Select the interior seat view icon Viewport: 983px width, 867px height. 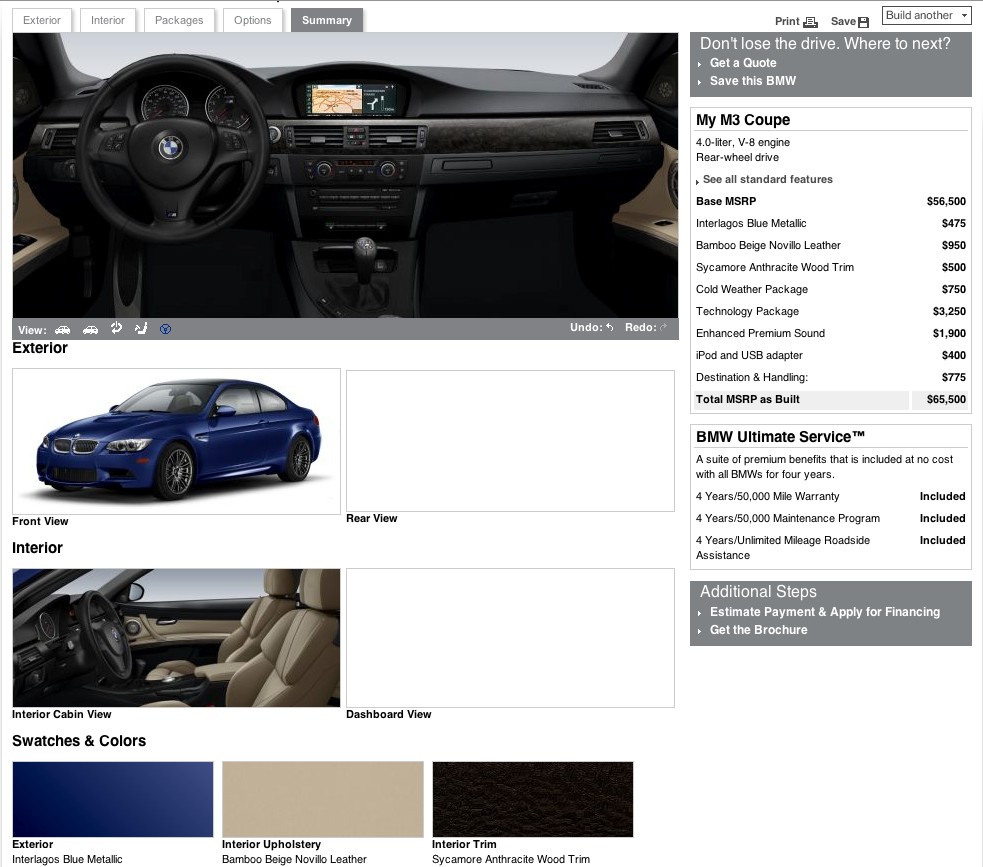tap(141, 328)
